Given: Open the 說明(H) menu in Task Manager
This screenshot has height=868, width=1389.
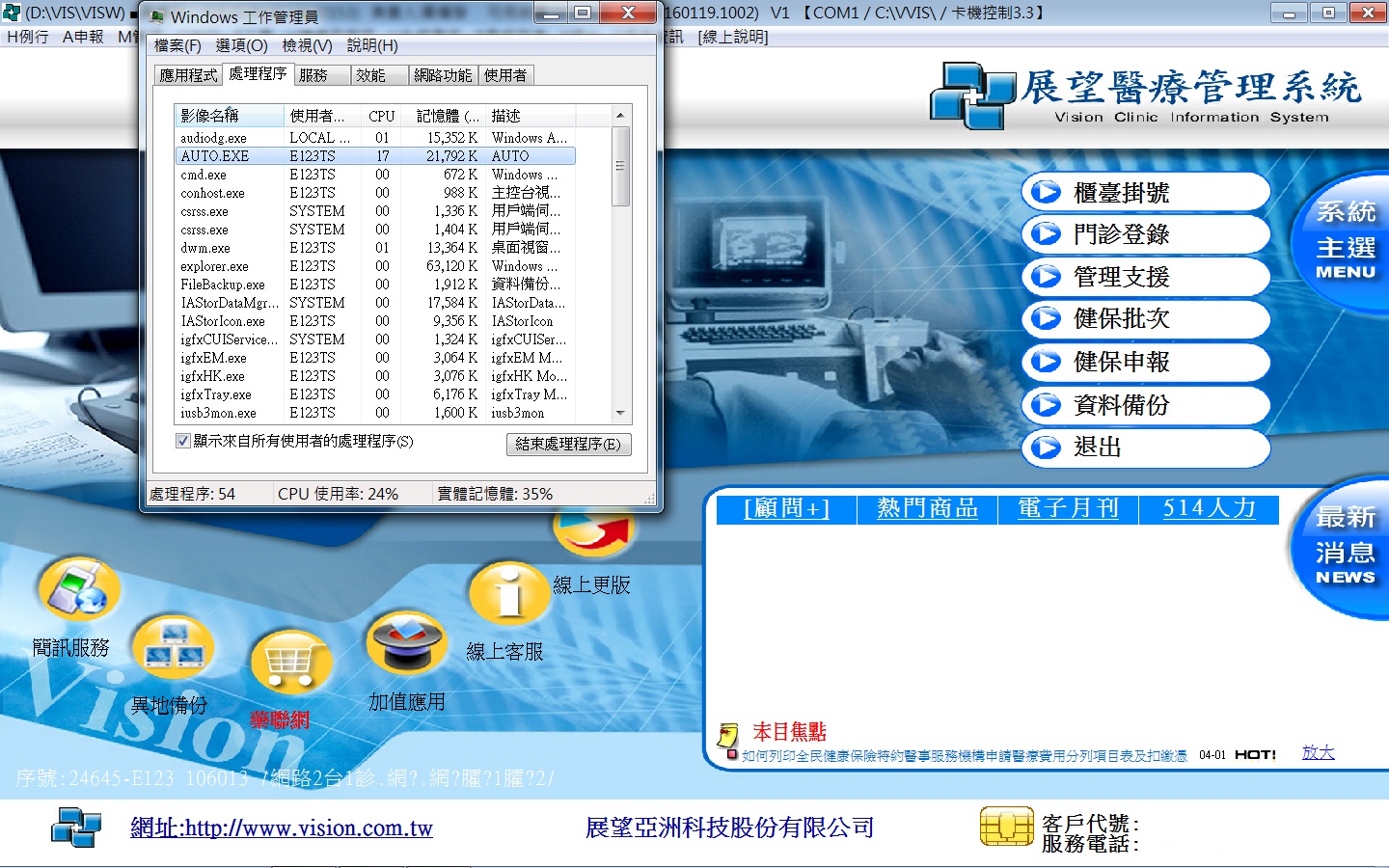Looking at the screenshot, I should pos(372,45).
